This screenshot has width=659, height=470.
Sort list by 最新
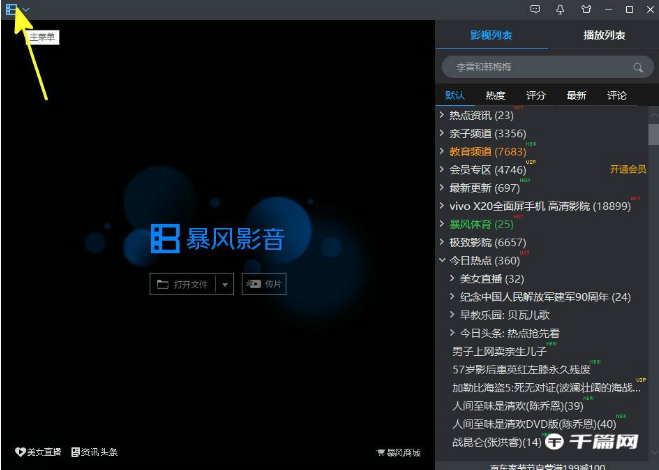[x=576, y=95]
